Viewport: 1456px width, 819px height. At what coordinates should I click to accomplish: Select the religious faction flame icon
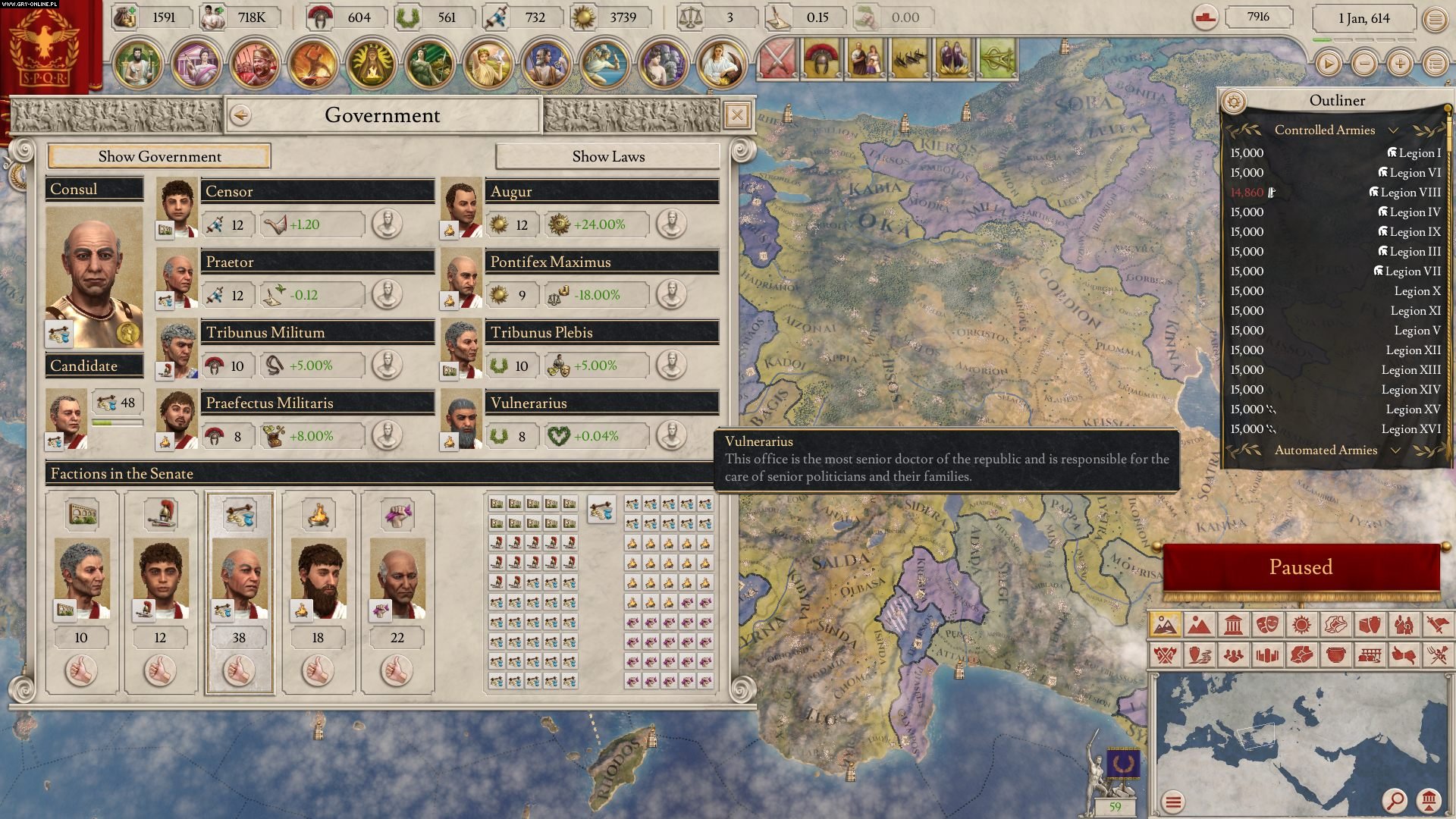point(318,514)
